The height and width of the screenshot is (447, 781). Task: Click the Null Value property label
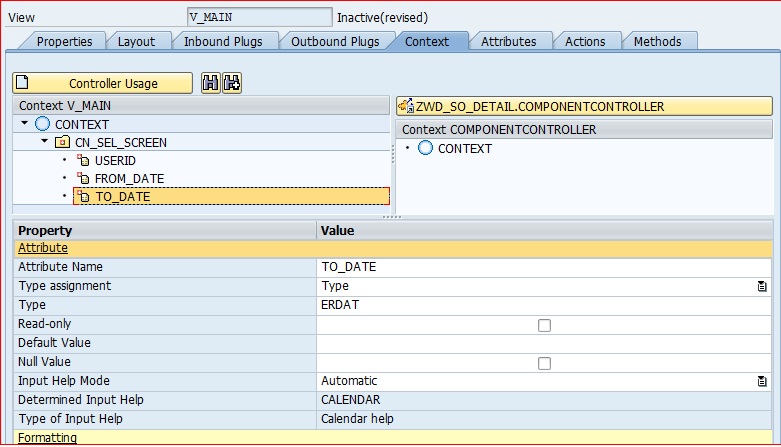(x=44, y=362)
